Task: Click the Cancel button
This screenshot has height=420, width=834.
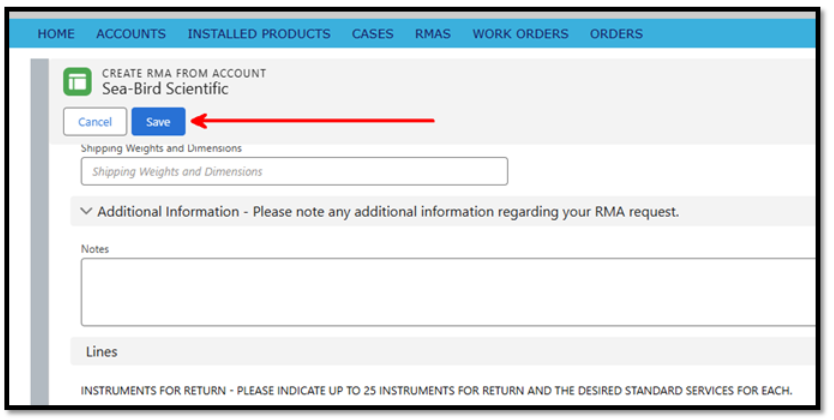Action: tap(95, 122)
